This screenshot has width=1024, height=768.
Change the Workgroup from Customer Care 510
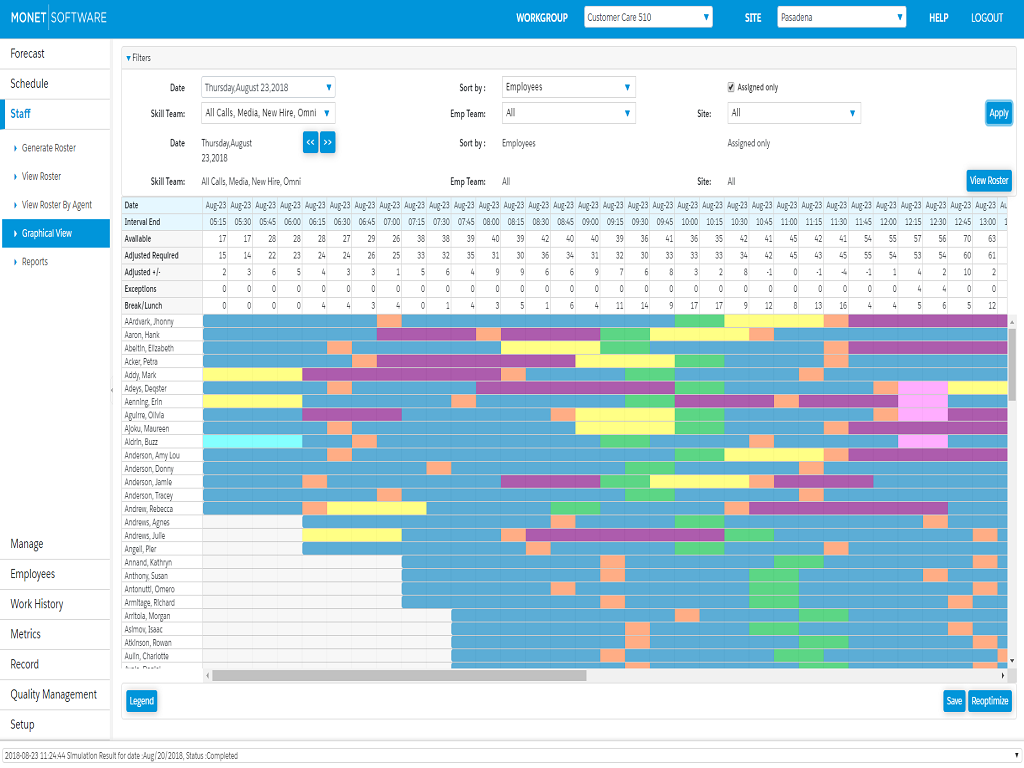(647, 16)
